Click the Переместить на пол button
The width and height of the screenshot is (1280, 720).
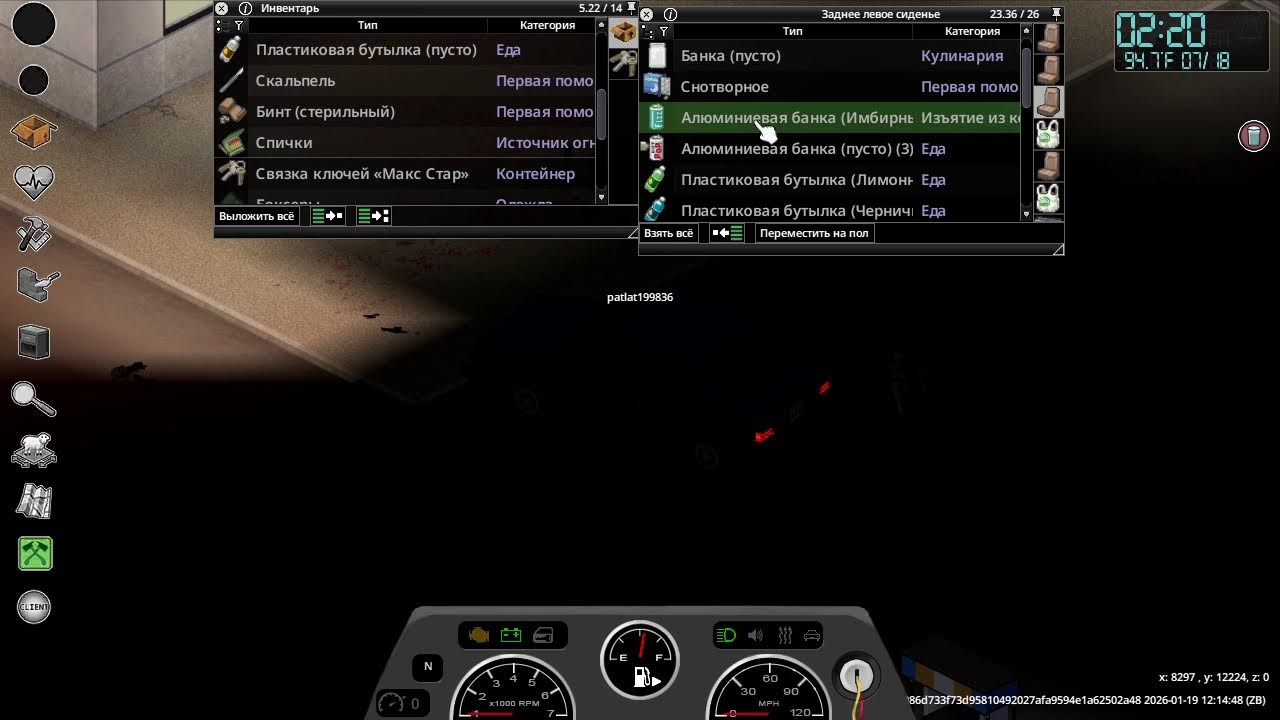point(814,233)
